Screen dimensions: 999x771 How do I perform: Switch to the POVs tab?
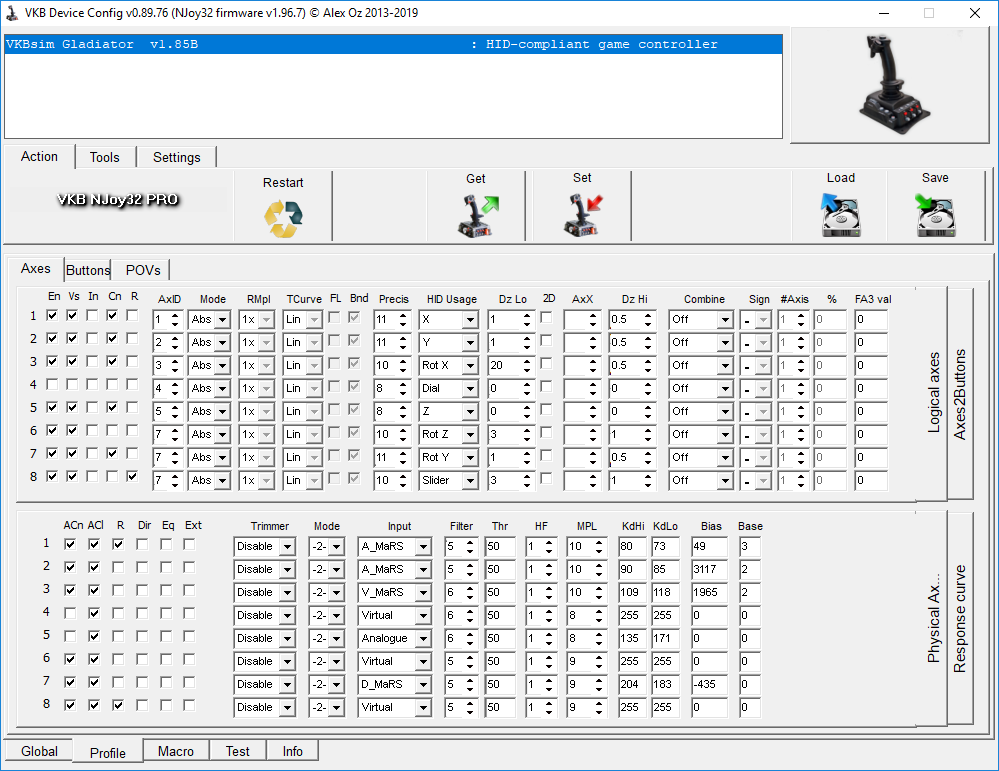click(143, 270)
